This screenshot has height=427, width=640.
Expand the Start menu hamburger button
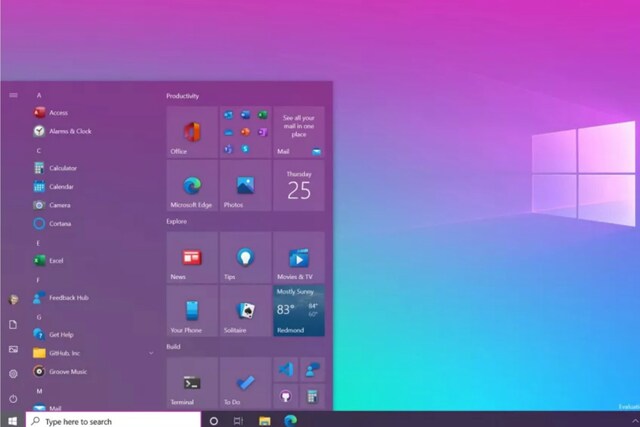point(13,95)
